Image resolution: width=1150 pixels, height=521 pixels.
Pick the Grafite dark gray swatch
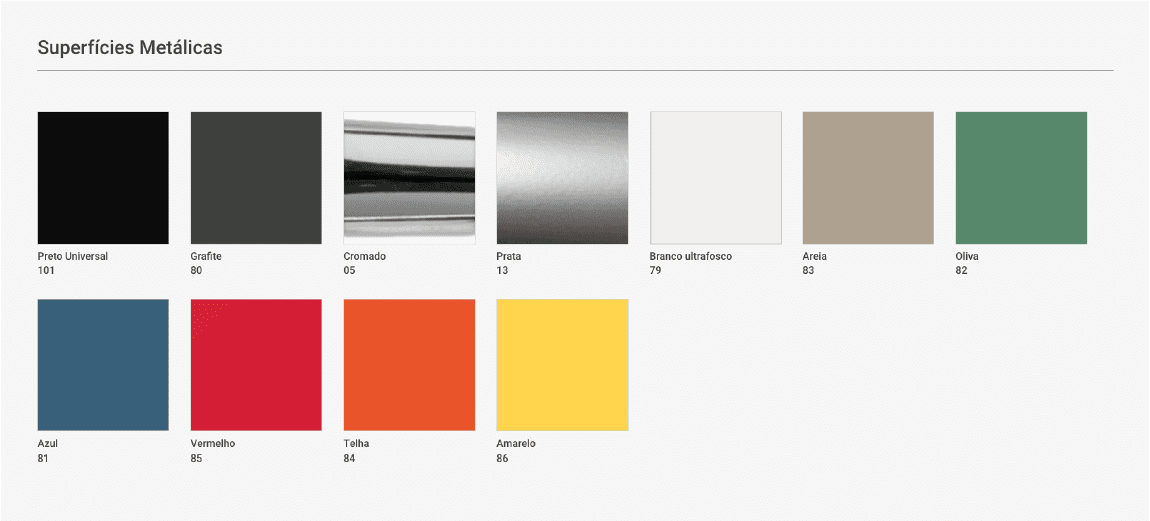tap(256, 178)
